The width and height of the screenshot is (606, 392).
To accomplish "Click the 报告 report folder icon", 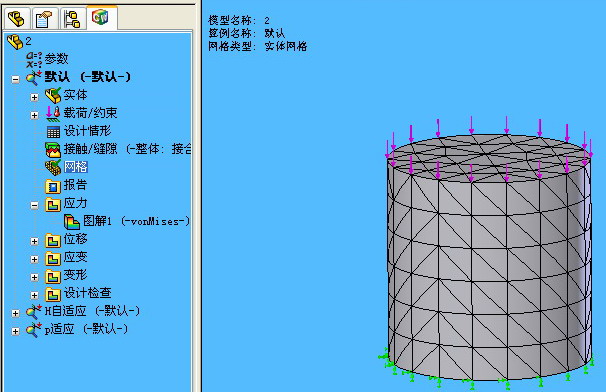I will [x=53, y=186].
